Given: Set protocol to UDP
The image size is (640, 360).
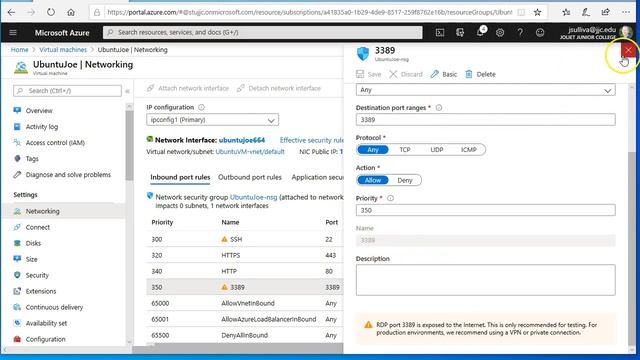Looking at the screenshot, I should pos(436,150).
